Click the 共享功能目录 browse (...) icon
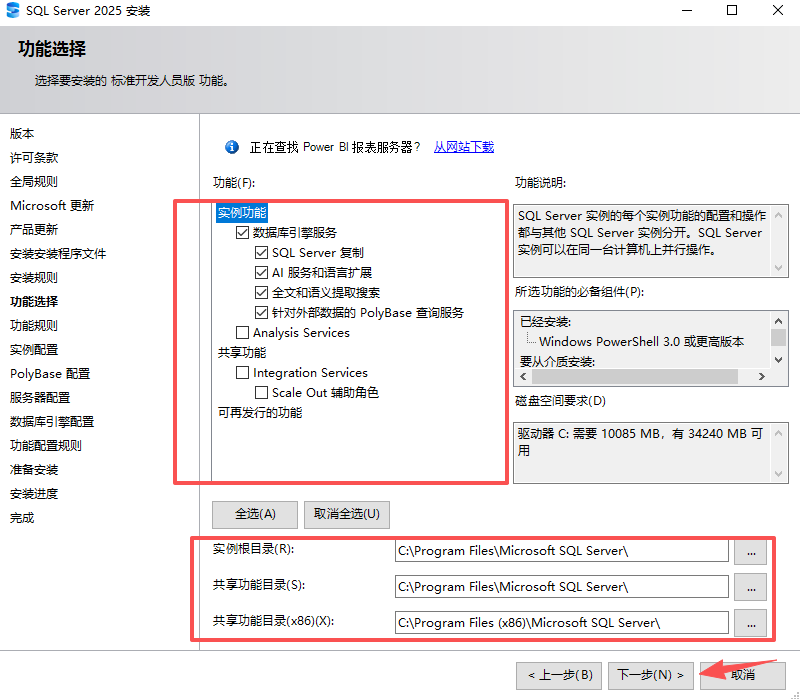 pyautogui.click(x=750, y=587)
